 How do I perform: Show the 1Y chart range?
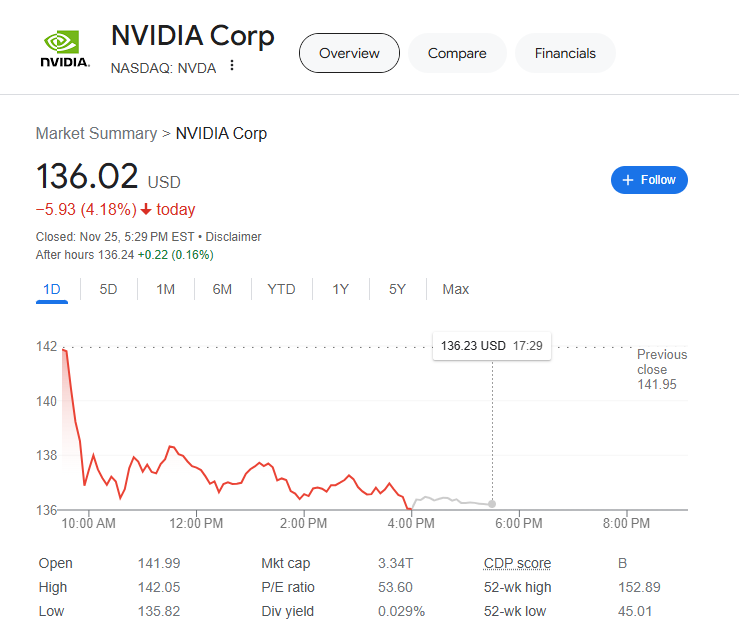(x=341, y=289)
